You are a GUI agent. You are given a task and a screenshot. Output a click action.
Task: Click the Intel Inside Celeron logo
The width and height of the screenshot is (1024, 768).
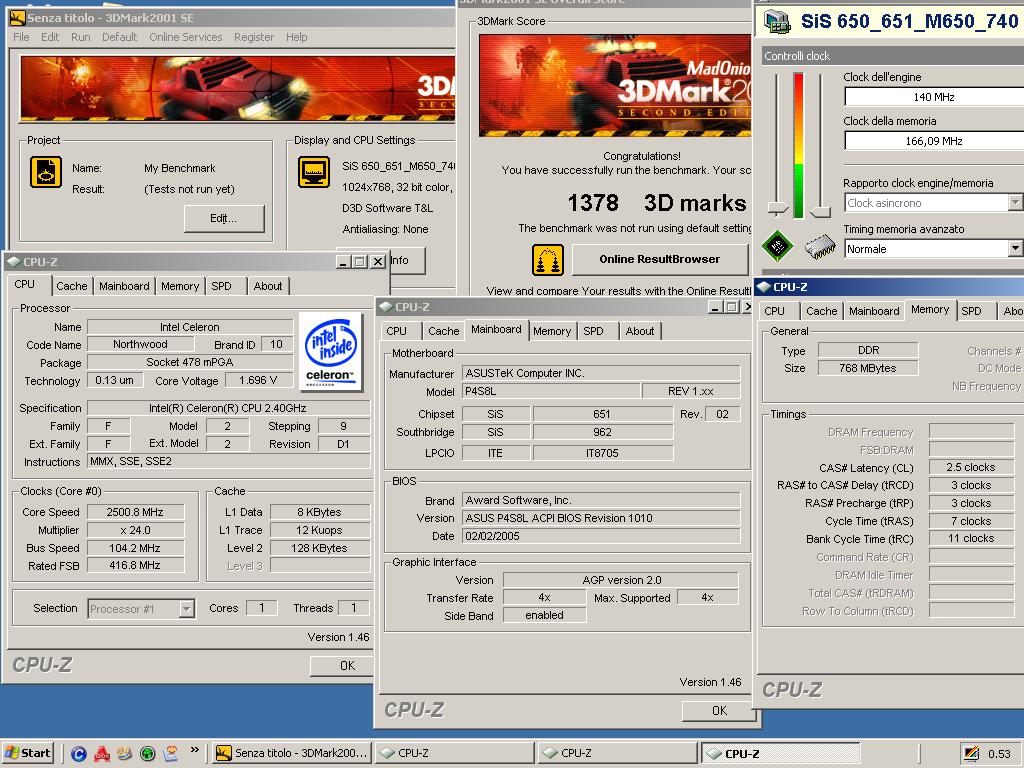click(x=330, y=351)
